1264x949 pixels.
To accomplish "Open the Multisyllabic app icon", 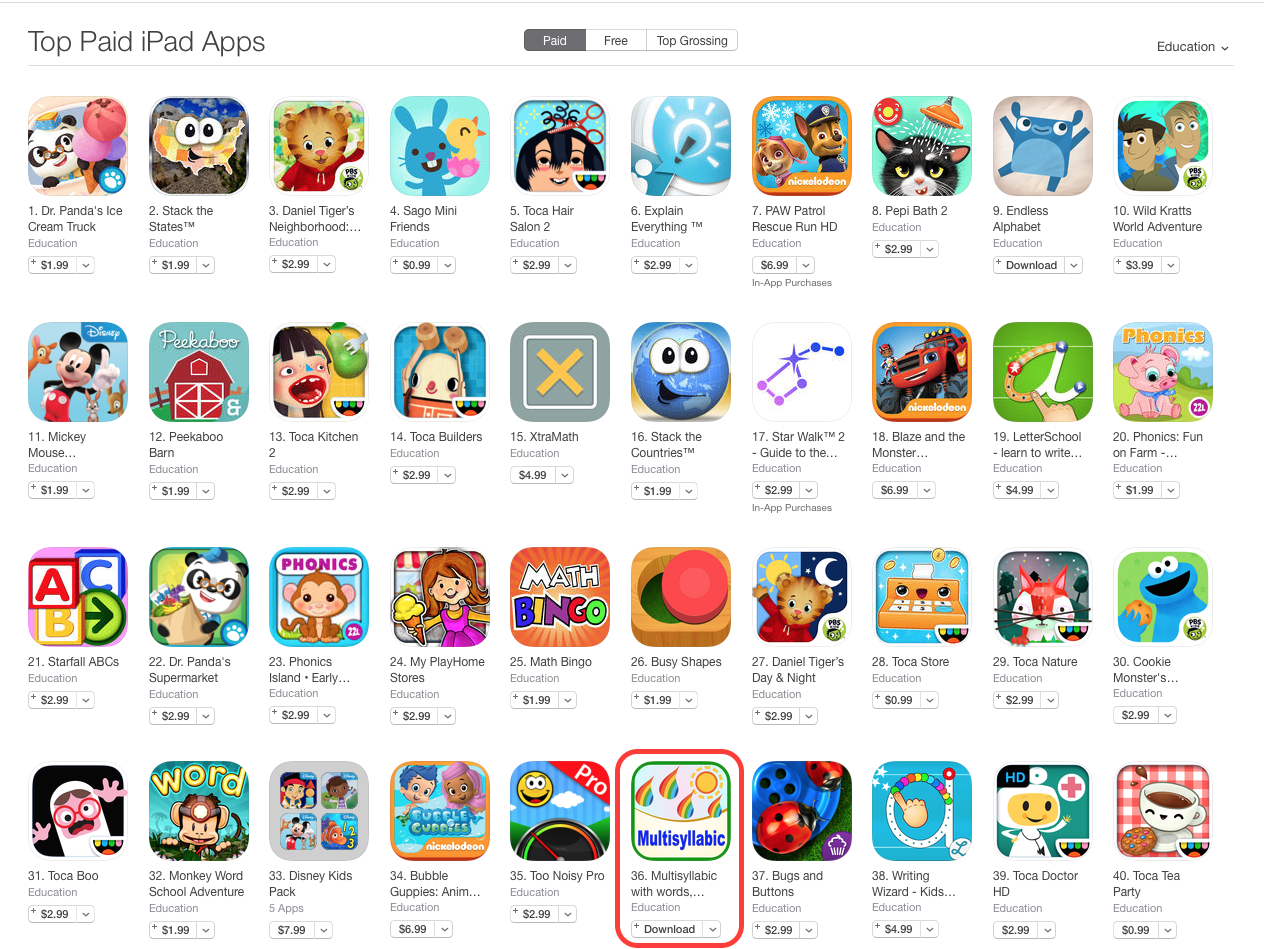I will [681, 811].
